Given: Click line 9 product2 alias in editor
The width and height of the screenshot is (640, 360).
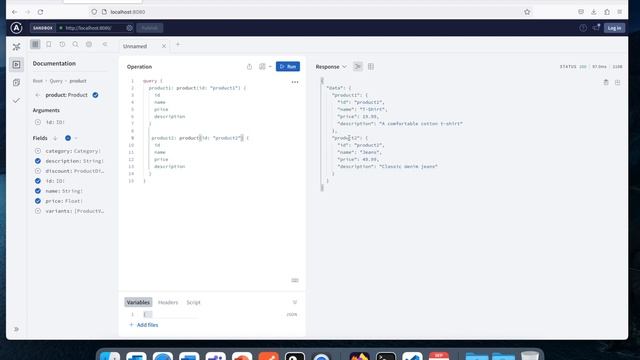Looking at the screenshot, I should 164,138.
